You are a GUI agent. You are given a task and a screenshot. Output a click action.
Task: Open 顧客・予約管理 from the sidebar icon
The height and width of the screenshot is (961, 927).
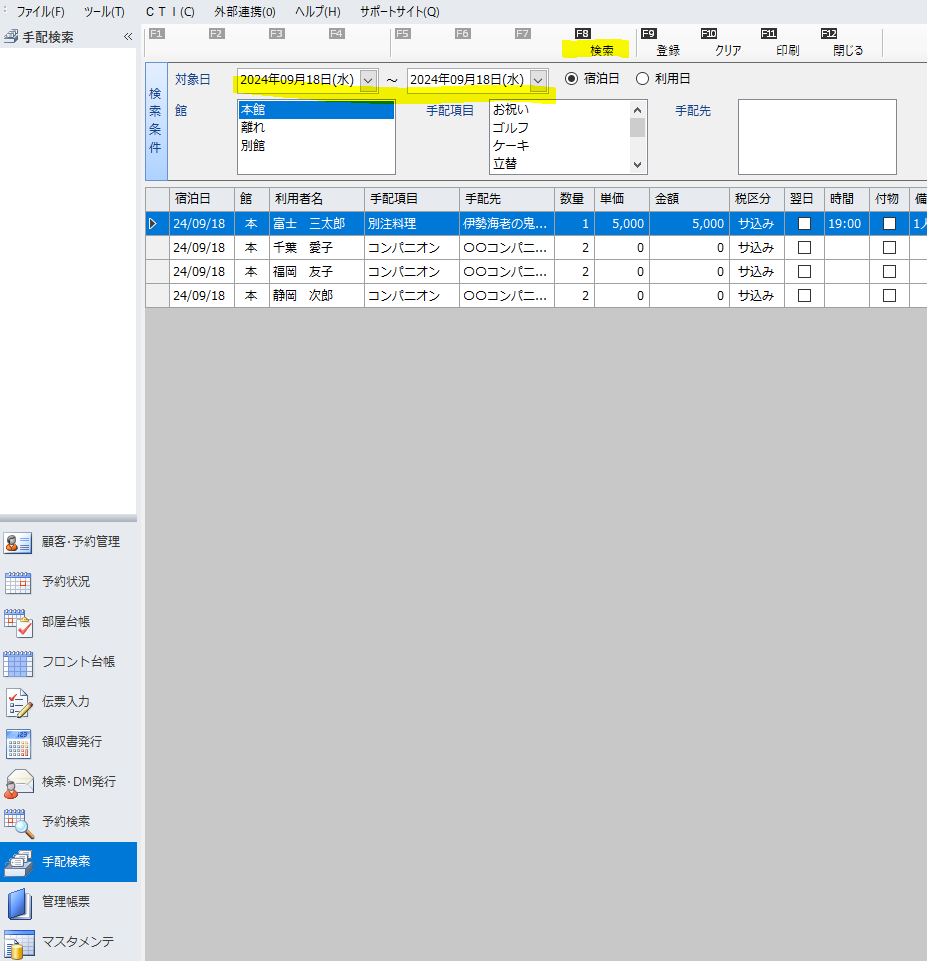(x=18, y=542)
